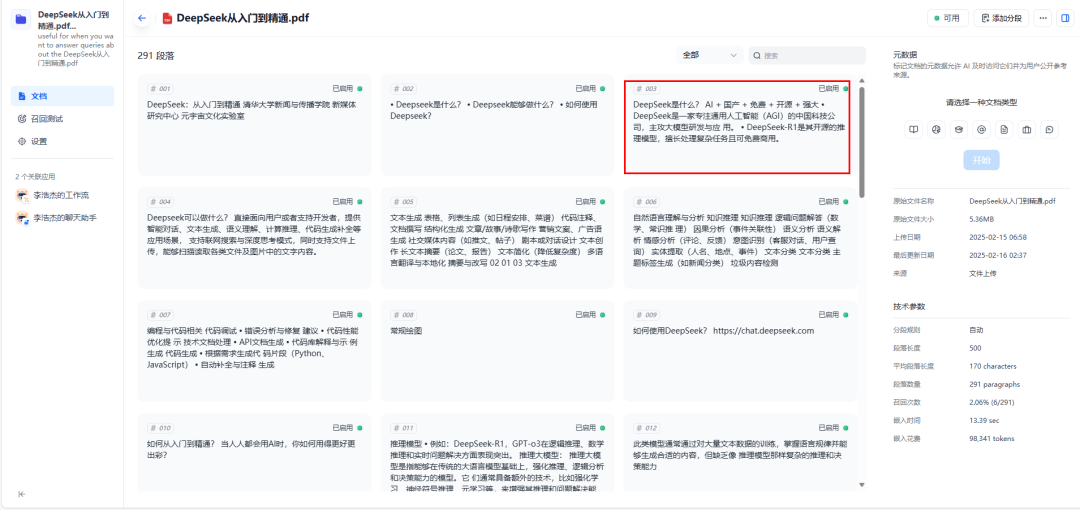This screenshot has height=510, width=1080.
Task: Open the 可用 availability status dropdown
Action: [x=948, y=18]
